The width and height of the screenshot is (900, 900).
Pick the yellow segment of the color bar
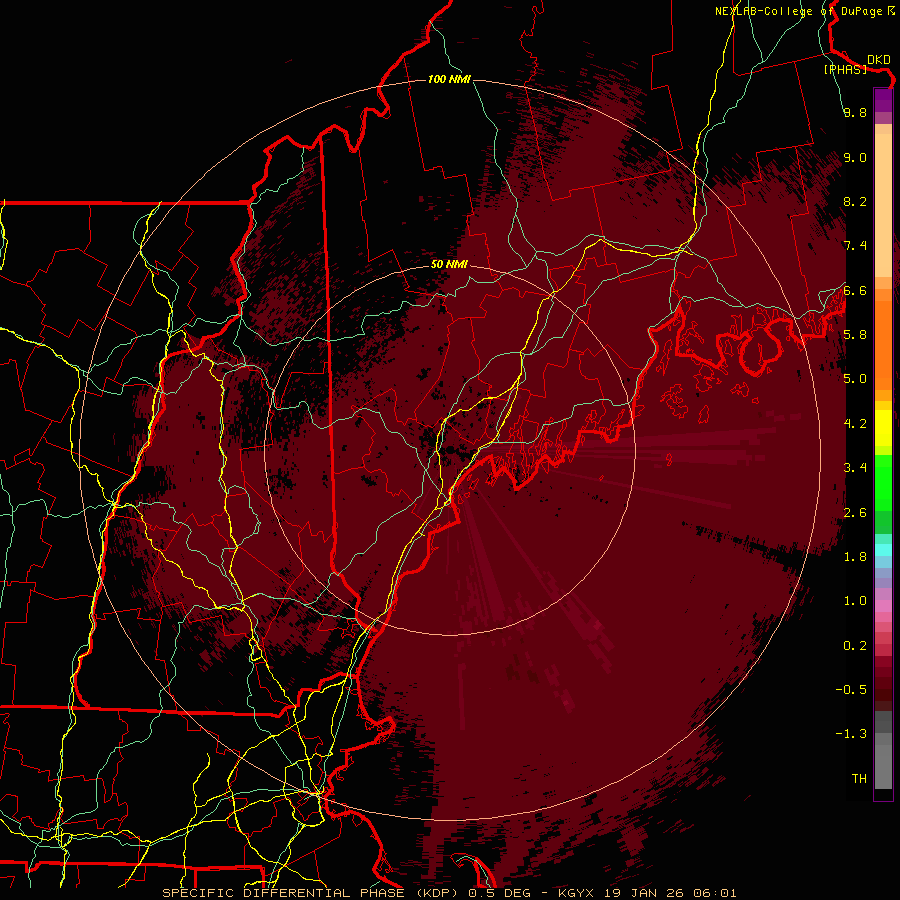[883, 428]
